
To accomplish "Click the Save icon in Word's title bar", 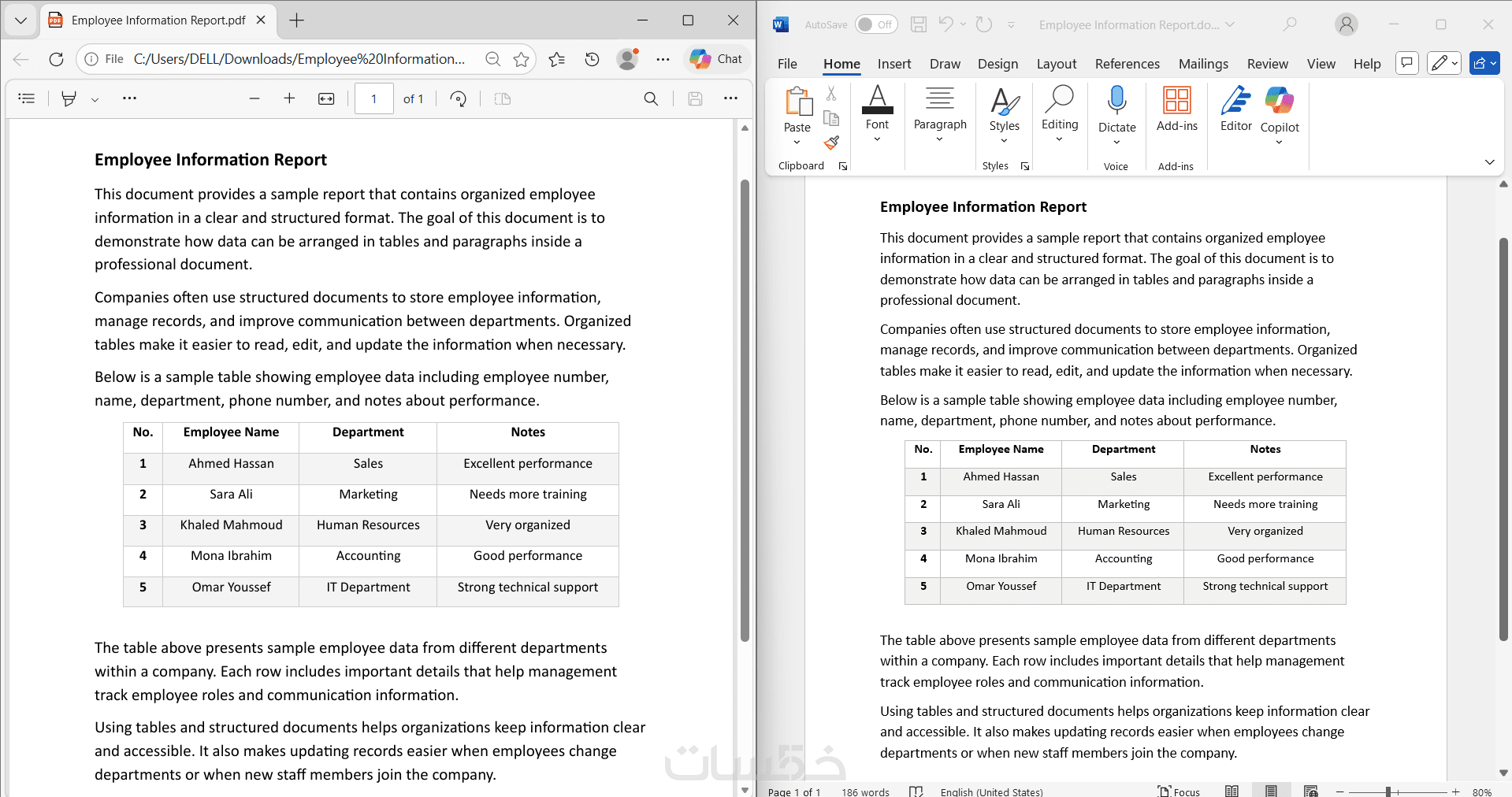I will tap(919, 24).
